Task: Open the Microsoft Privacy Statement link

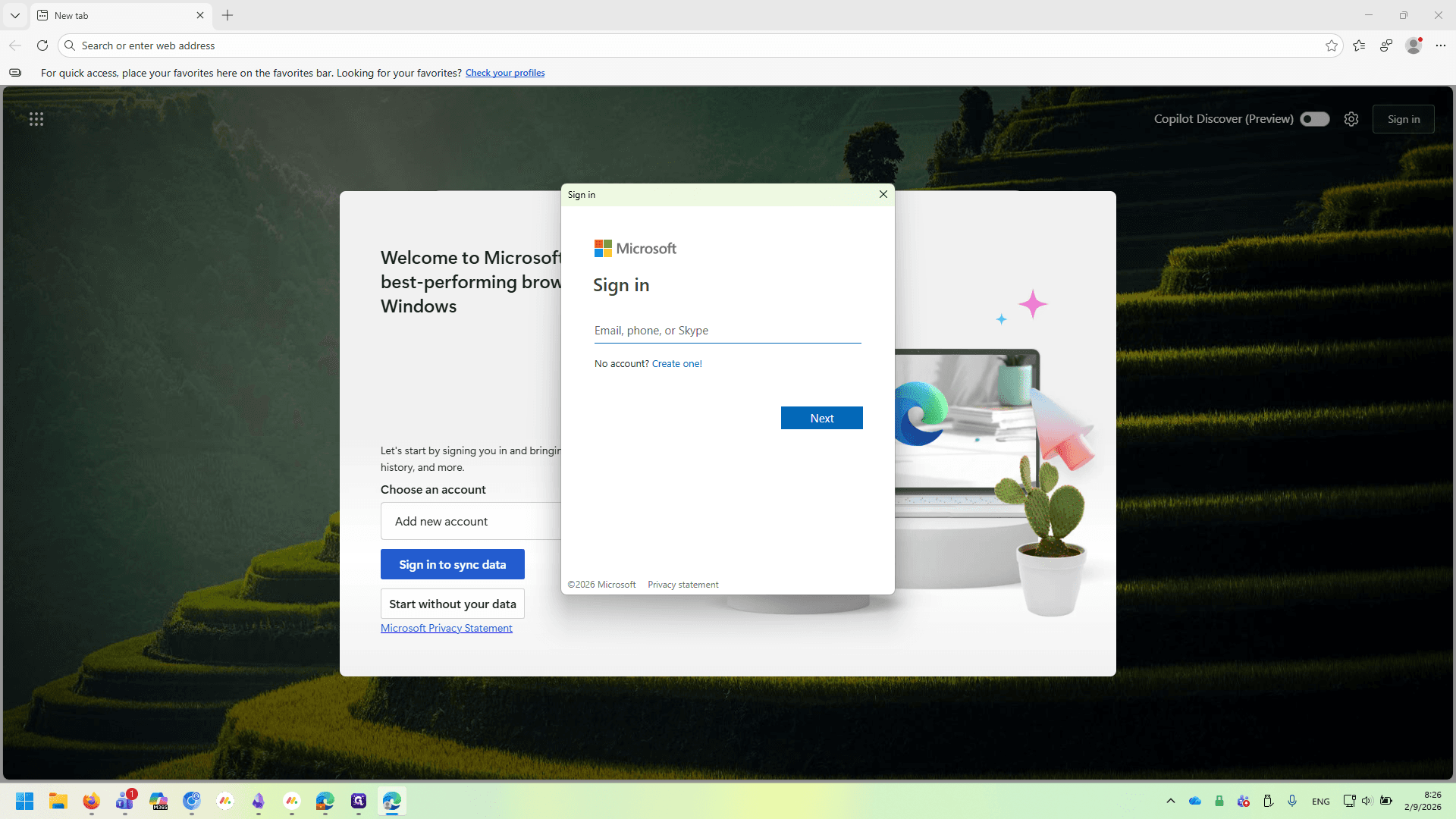Action: (447, 628)
